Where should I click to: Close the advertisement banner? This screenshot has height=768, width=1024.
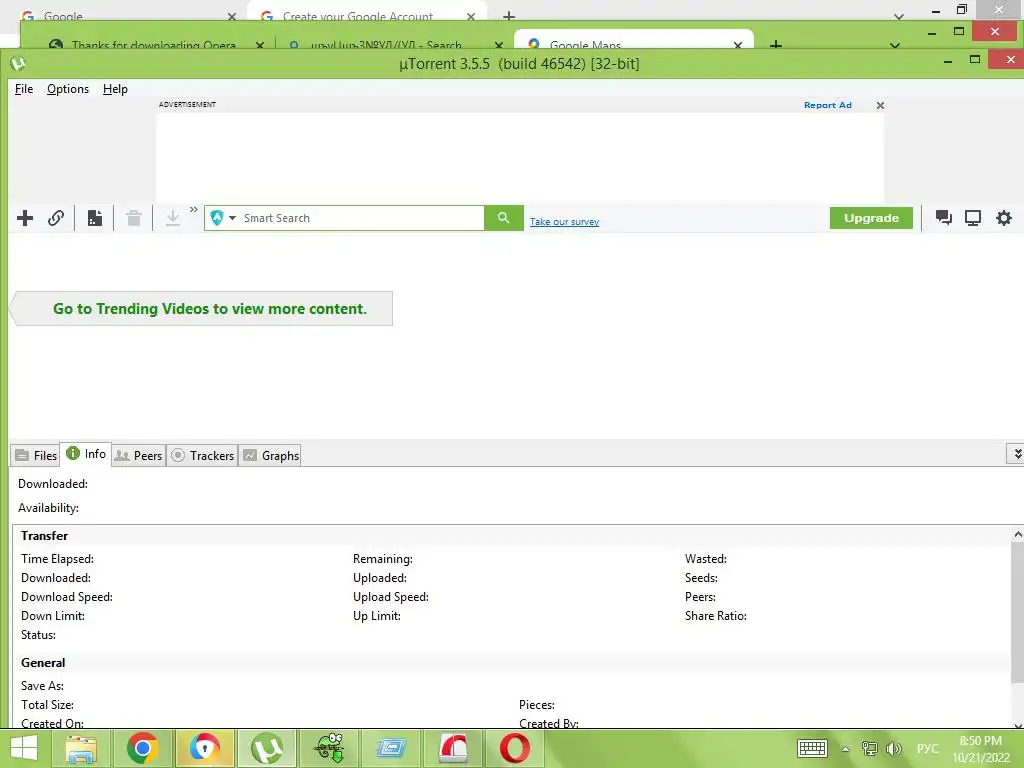pyautogui.click(x=880, y=105)
